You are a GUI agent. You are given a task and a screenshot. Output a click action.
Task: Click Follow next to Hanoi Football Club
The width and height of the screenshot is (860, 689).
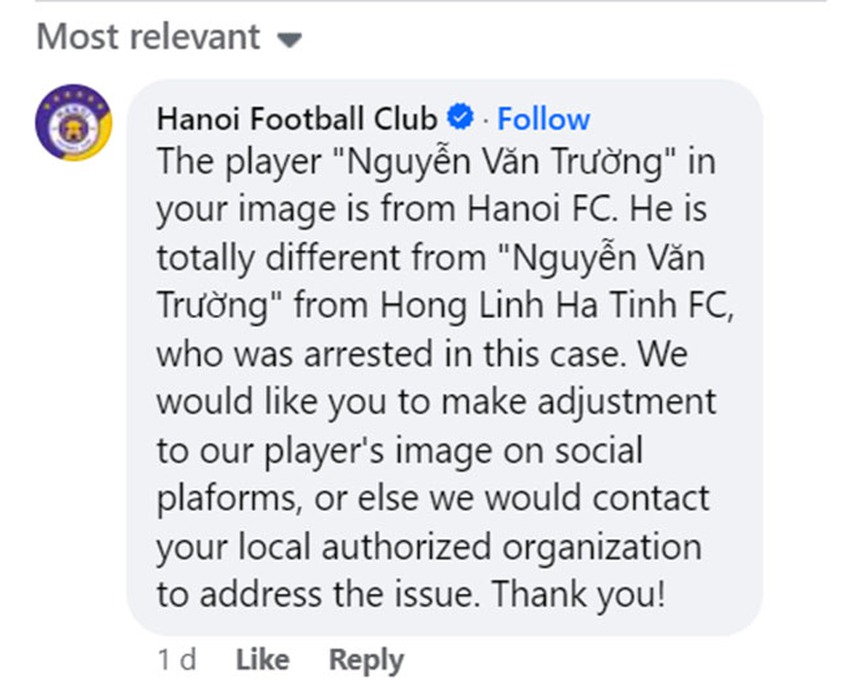[x=543, y=118]
